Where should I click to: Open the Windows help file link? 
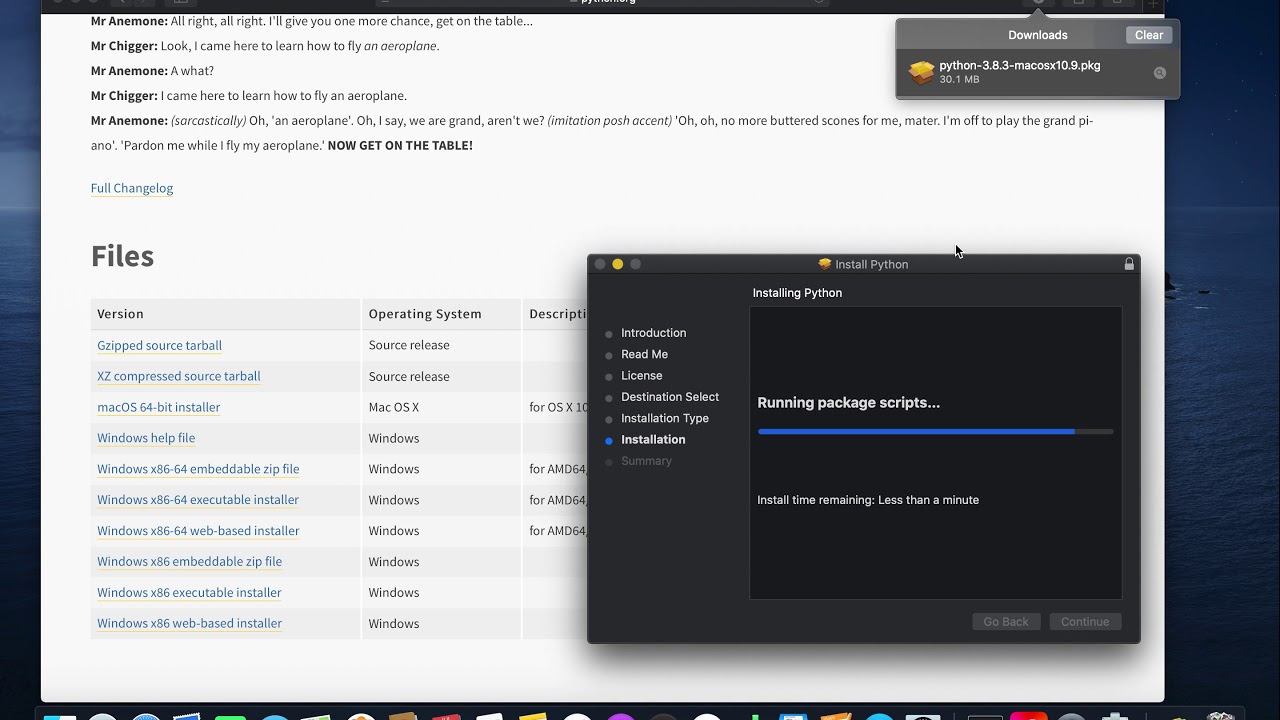(146, 438)
